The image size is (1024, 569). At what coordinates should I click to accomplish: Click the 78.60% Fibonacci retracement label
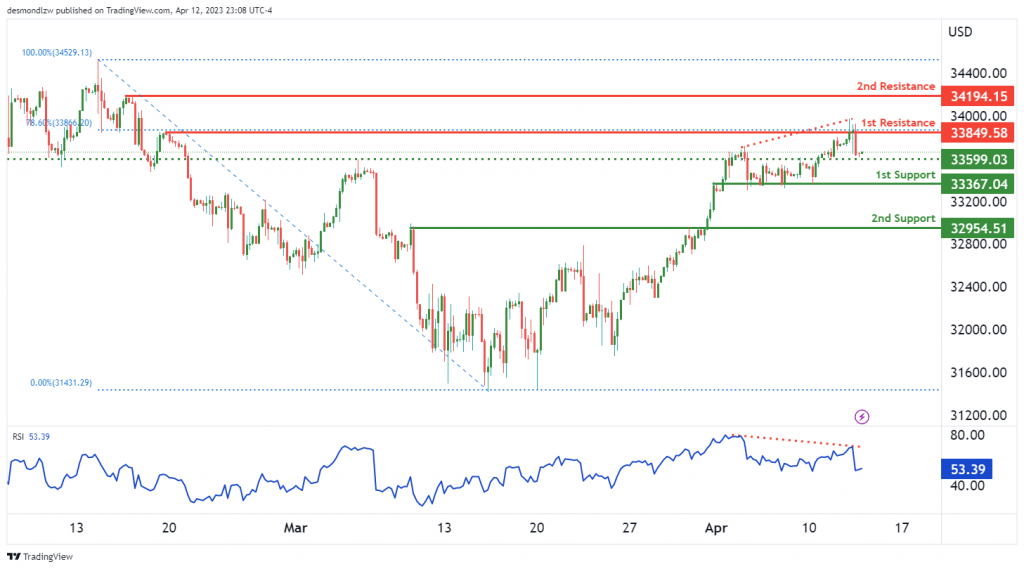pyautogui.click(x=59, y=123)
